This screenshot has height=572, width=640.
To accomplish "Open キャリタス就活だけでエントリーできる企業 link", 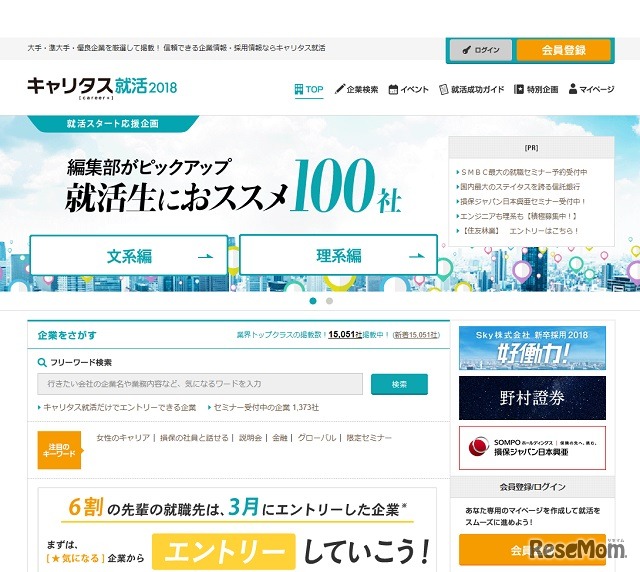I will click(x=120, y=407).
